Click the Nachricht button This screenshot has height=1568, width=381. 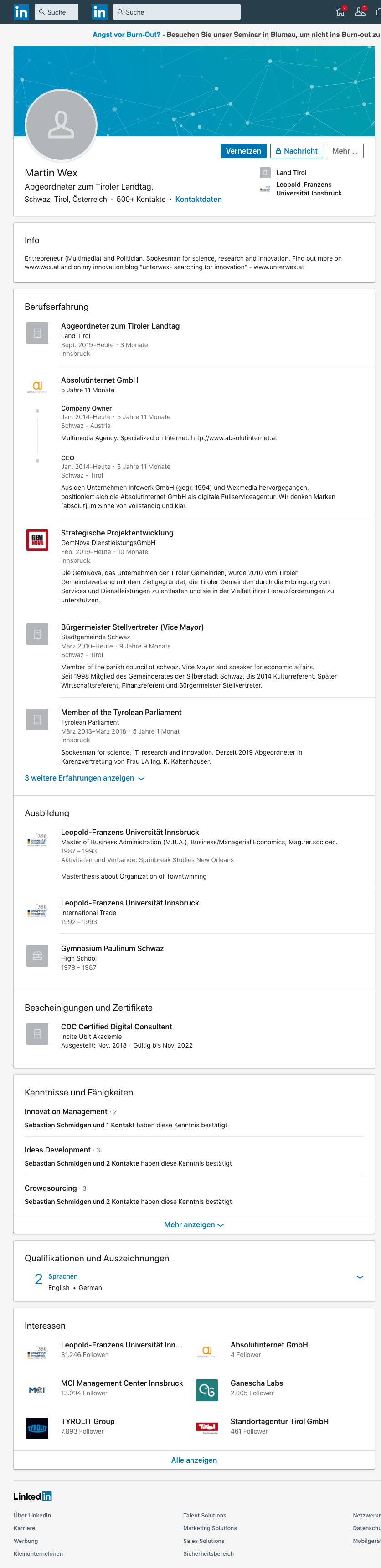pos(296,151)
